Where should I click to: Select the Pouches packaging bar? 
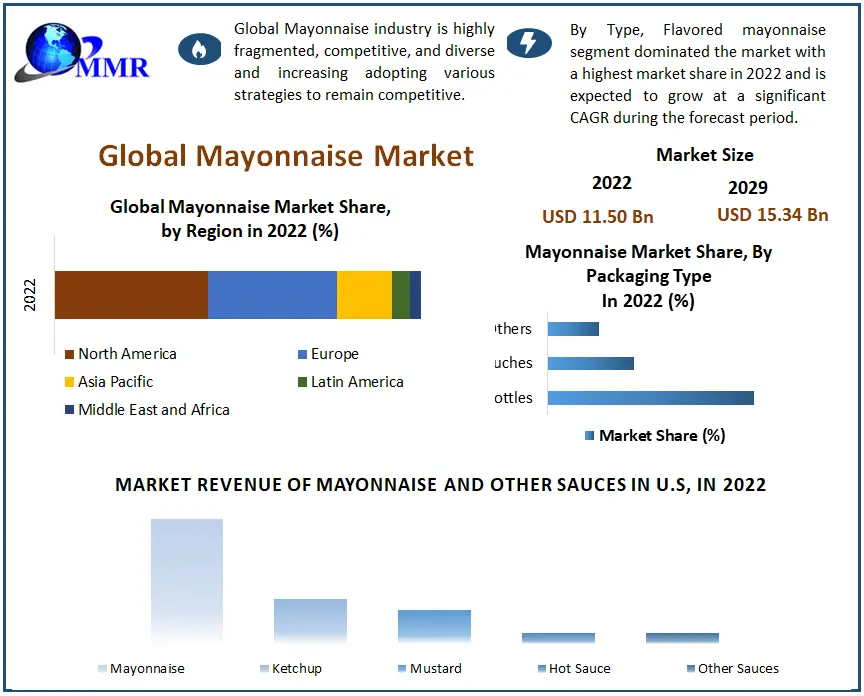(x=590, y=363)
